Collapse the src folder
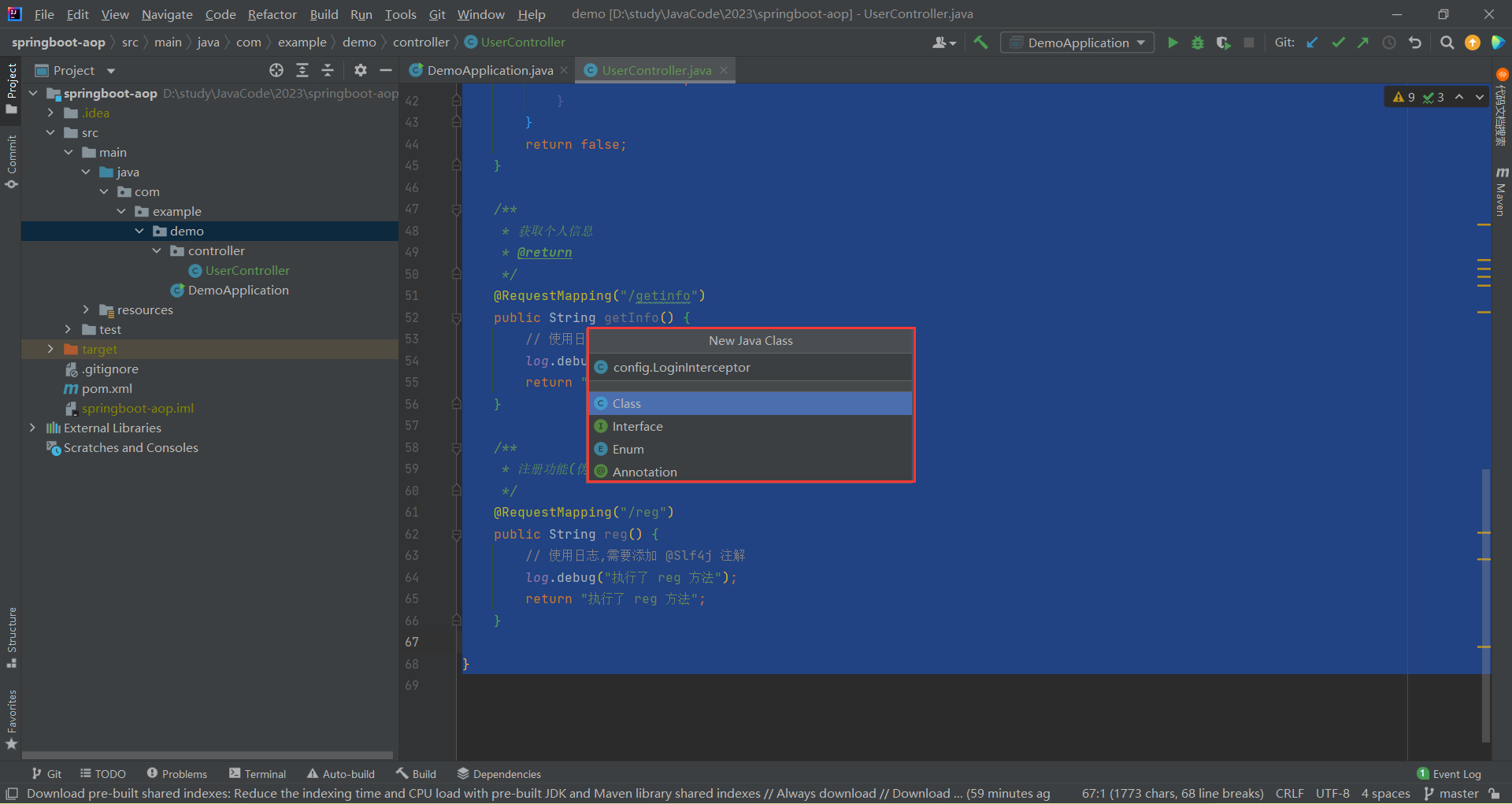The image size is (1512, 804). click(51, 132)
